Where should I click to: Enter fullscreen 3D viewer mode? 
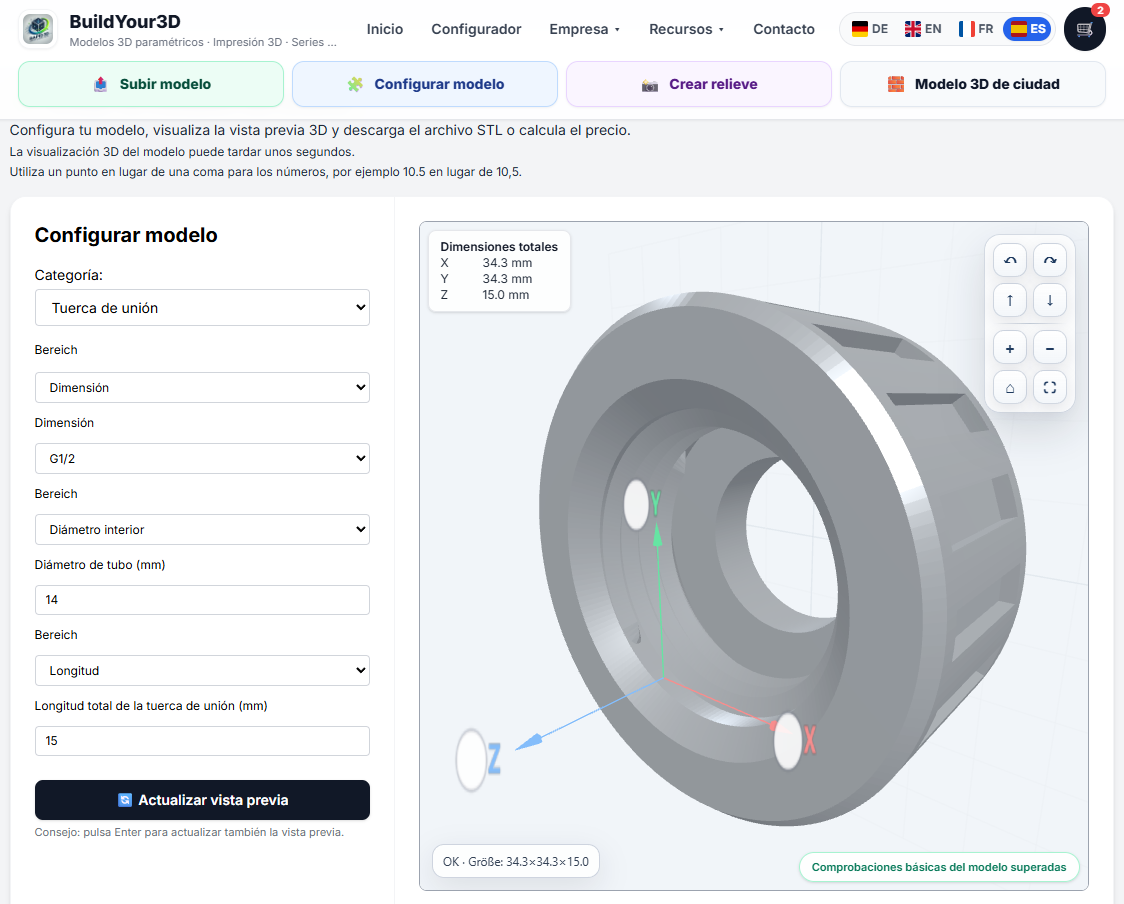tap(1049, 388)
